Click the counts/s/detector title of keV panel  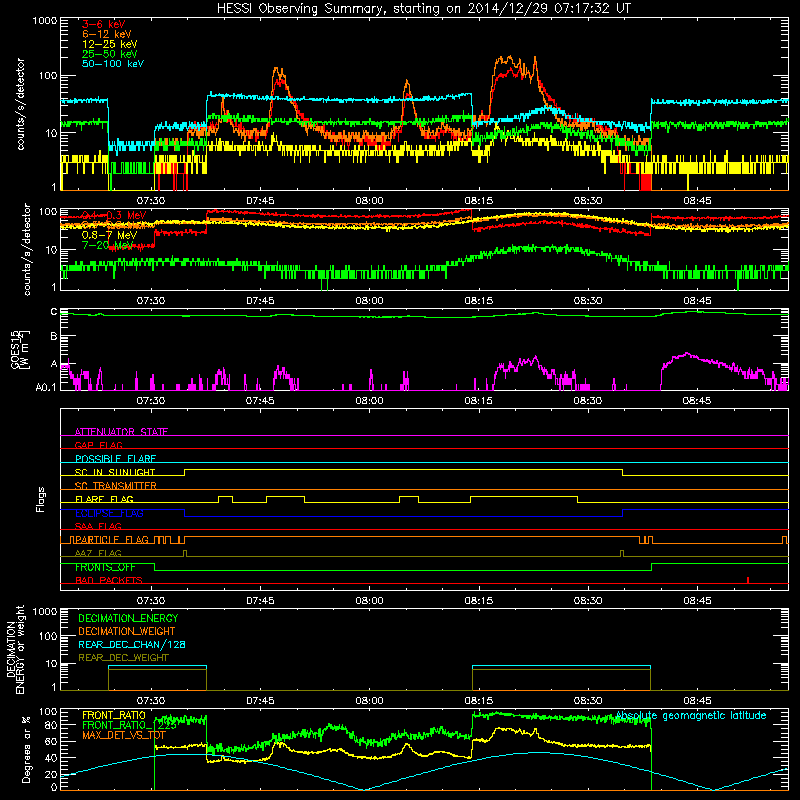(x=20, y=104)
